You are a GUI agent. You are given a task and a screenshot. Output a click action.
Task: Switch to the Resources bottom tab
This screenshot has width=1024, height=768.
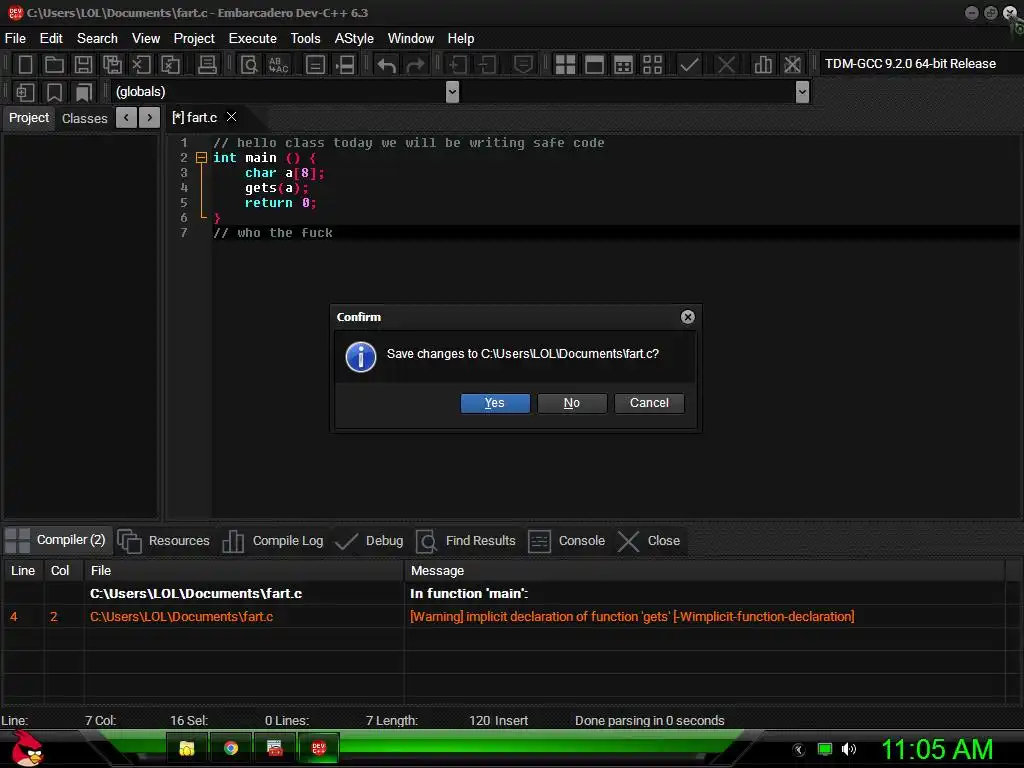(x=164, y=541)
